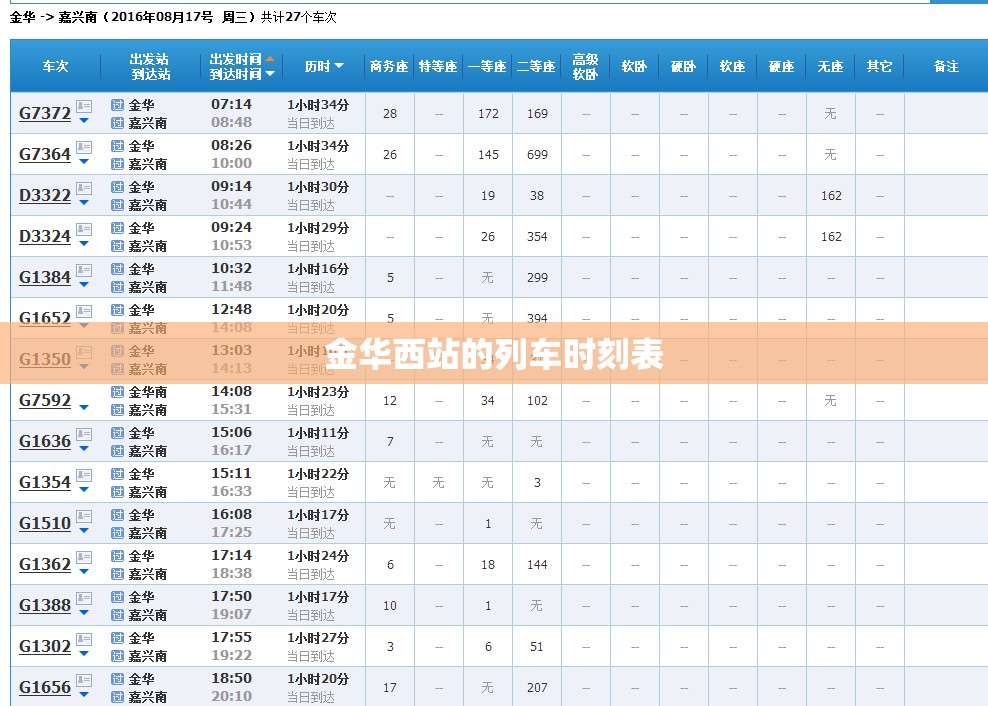Click the ID card icon beside G1302
Screen dimensions: 988x706
point(84,639)
